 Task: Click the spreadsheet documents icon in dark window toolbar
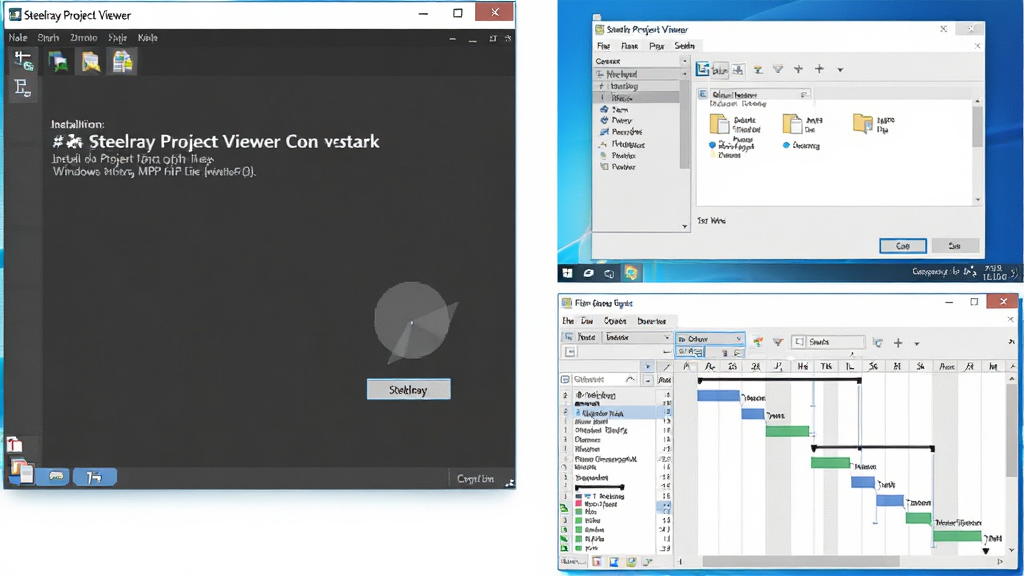click(122, 62)
